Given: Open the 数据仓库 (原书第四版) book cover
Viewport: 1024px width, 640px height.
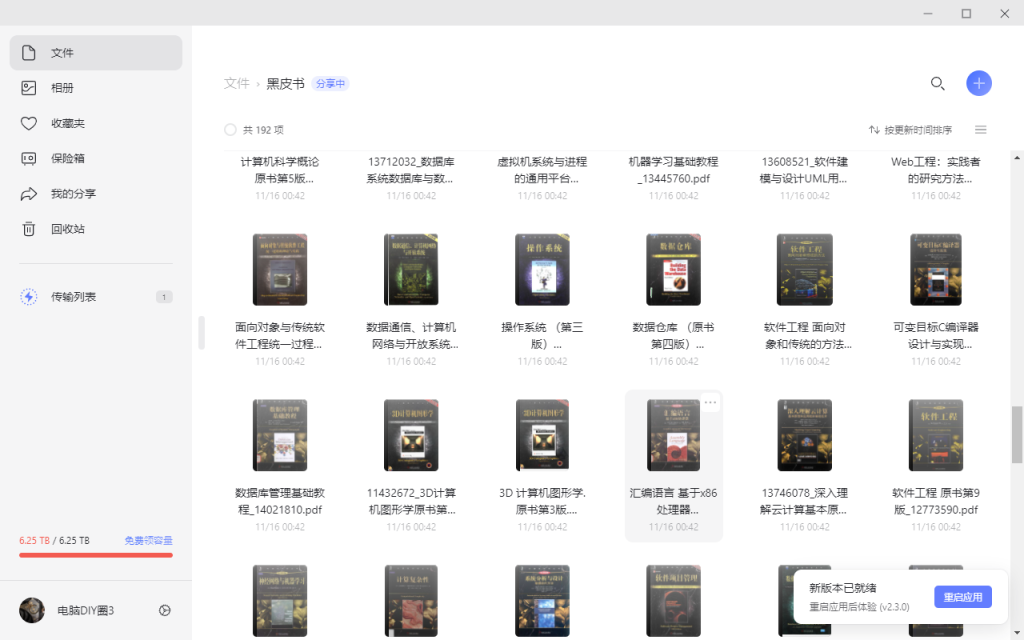Looking at the screenshot, I should coord(673,270).
